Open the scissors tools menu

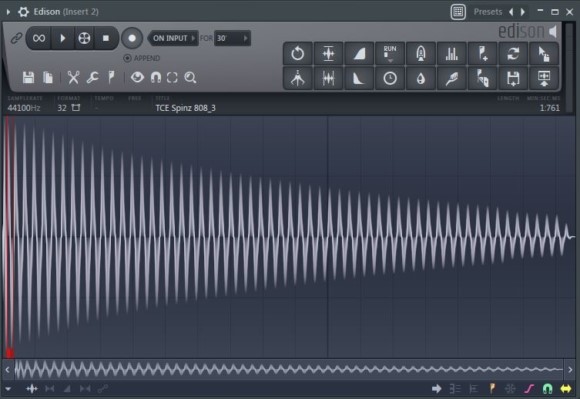[73, 78]
